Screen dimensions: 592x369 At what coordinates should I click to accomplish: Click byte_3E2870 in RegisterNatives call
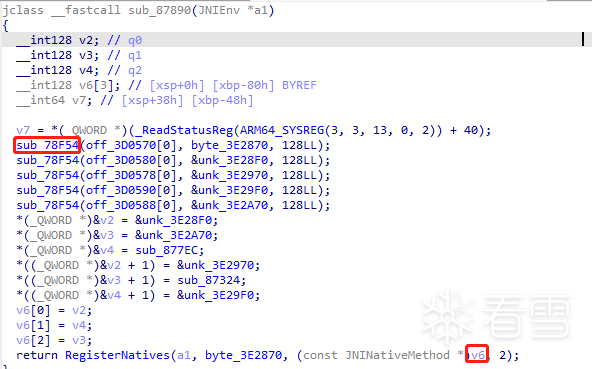click(244, 355)
